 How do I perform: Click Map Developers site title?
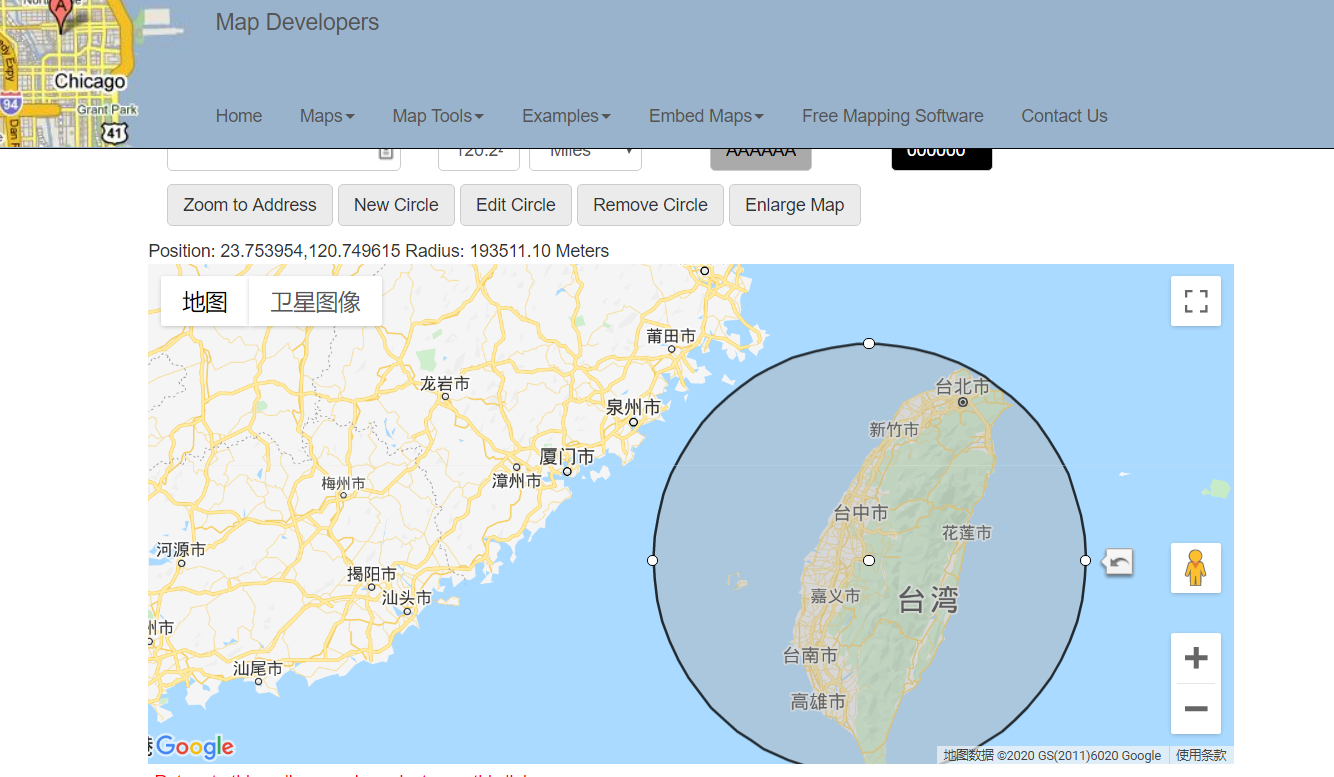click(x=297, y=22)
